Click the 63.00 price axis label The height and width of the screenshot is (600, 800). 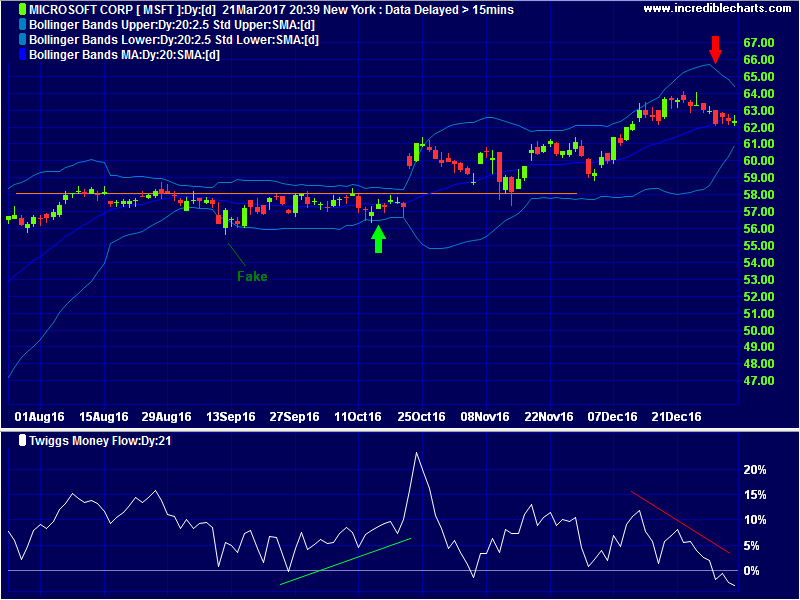pos(759,111)
